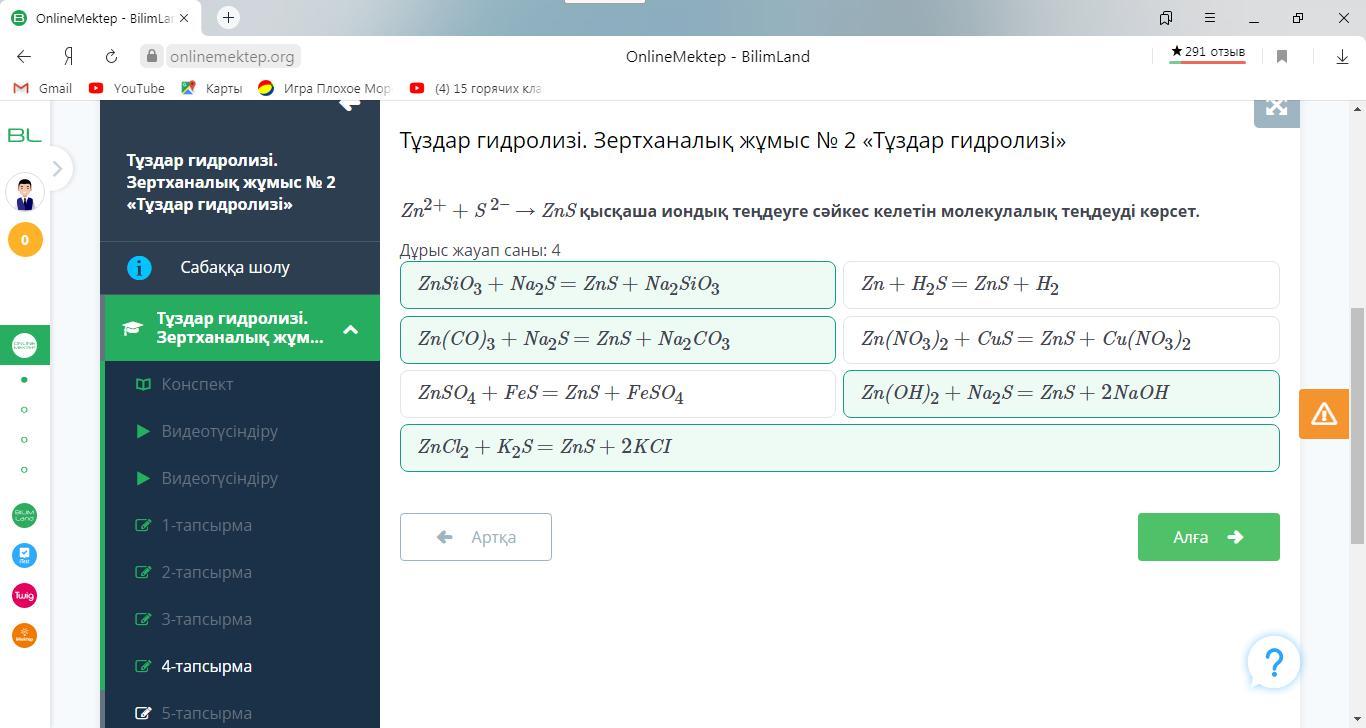Click the green Алға button
Viewport: 1366px width, 728px height.
pos(1208,537)
